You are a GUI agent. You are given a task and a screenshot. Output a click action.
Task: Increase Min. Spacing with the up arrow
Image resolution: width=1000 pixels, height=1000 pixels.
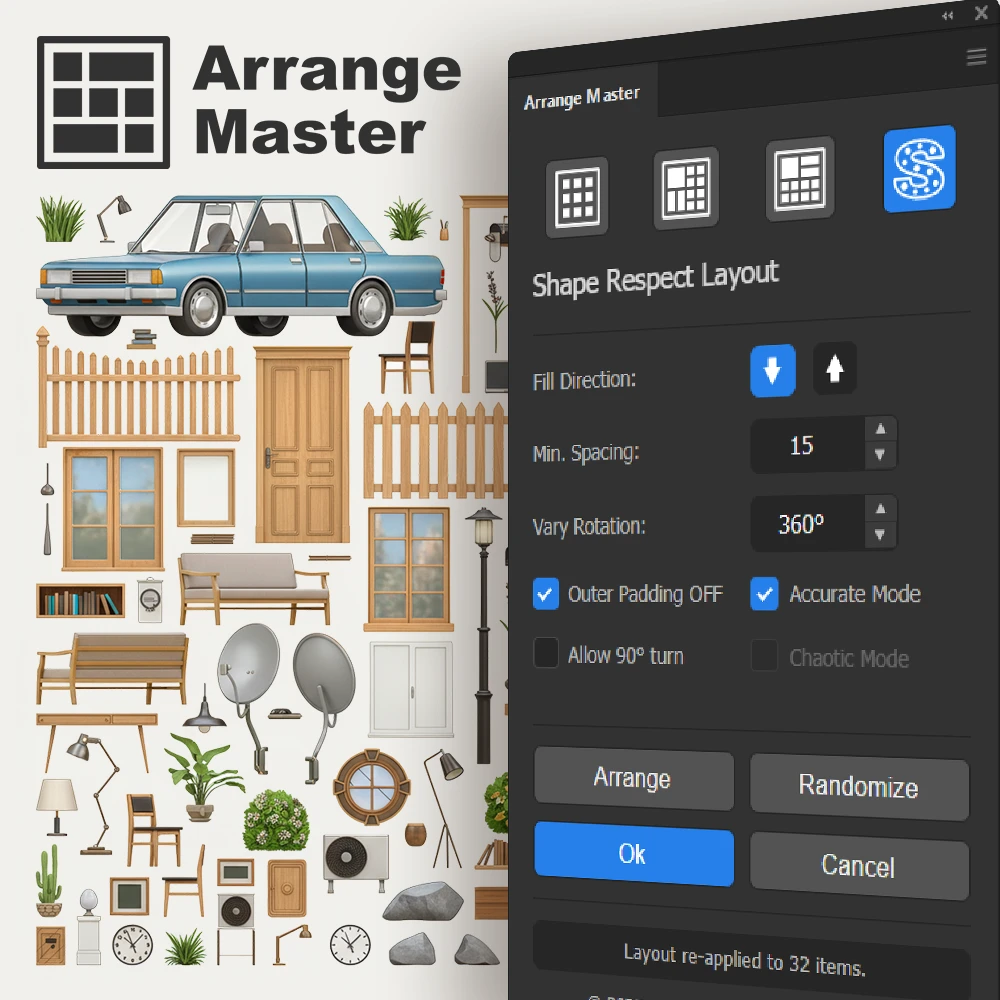coord(880,430)
